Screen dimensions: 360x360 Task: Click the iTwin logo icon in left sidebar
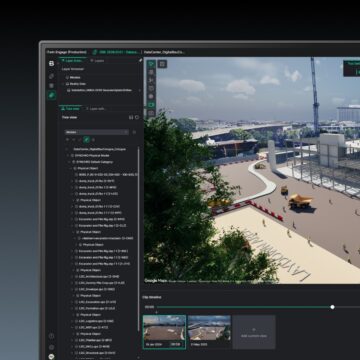click(x=51, y=63)
